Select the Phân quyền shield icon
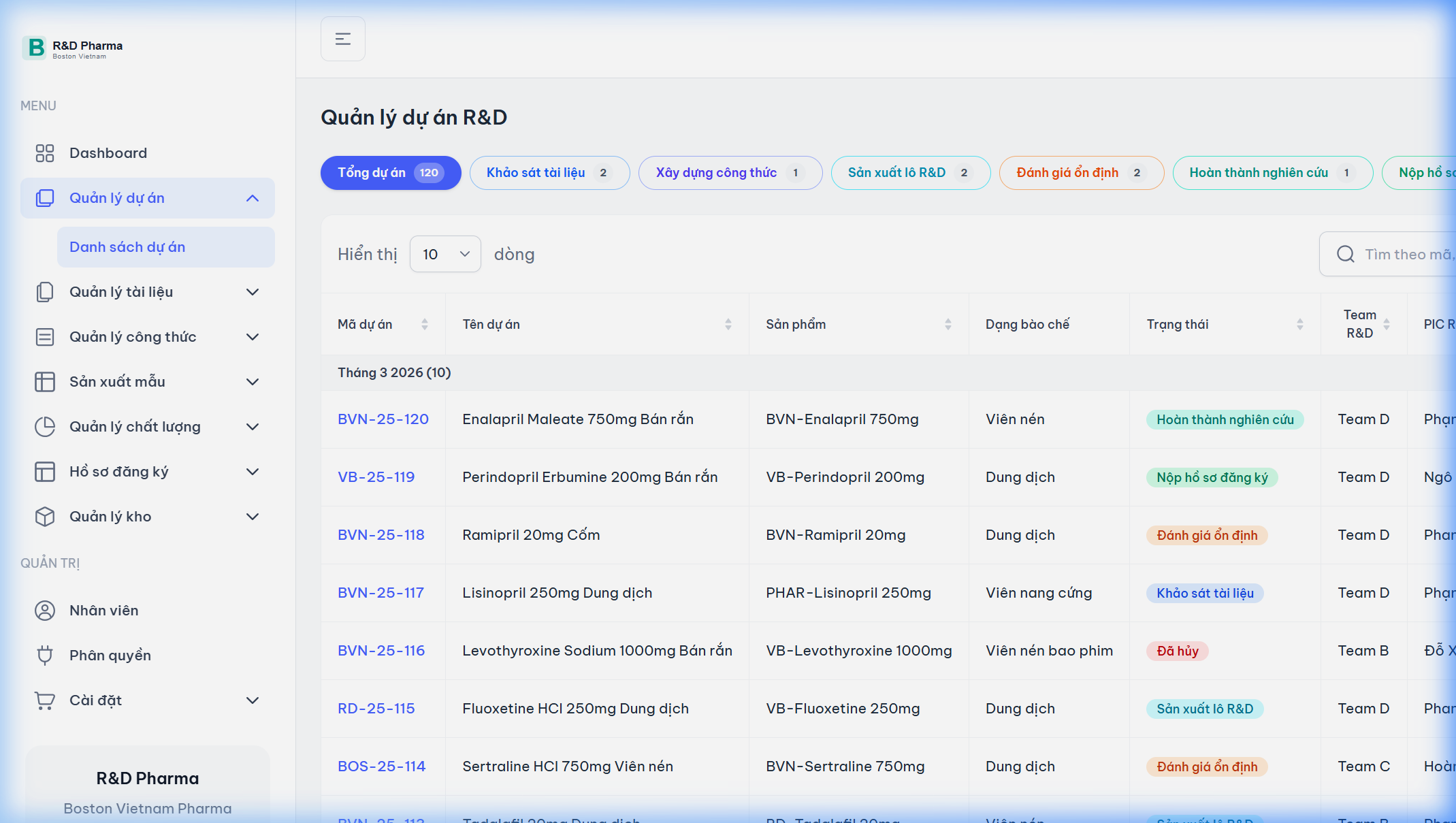The width and height of the screenshot is (1456, 823). pos(45,655)
